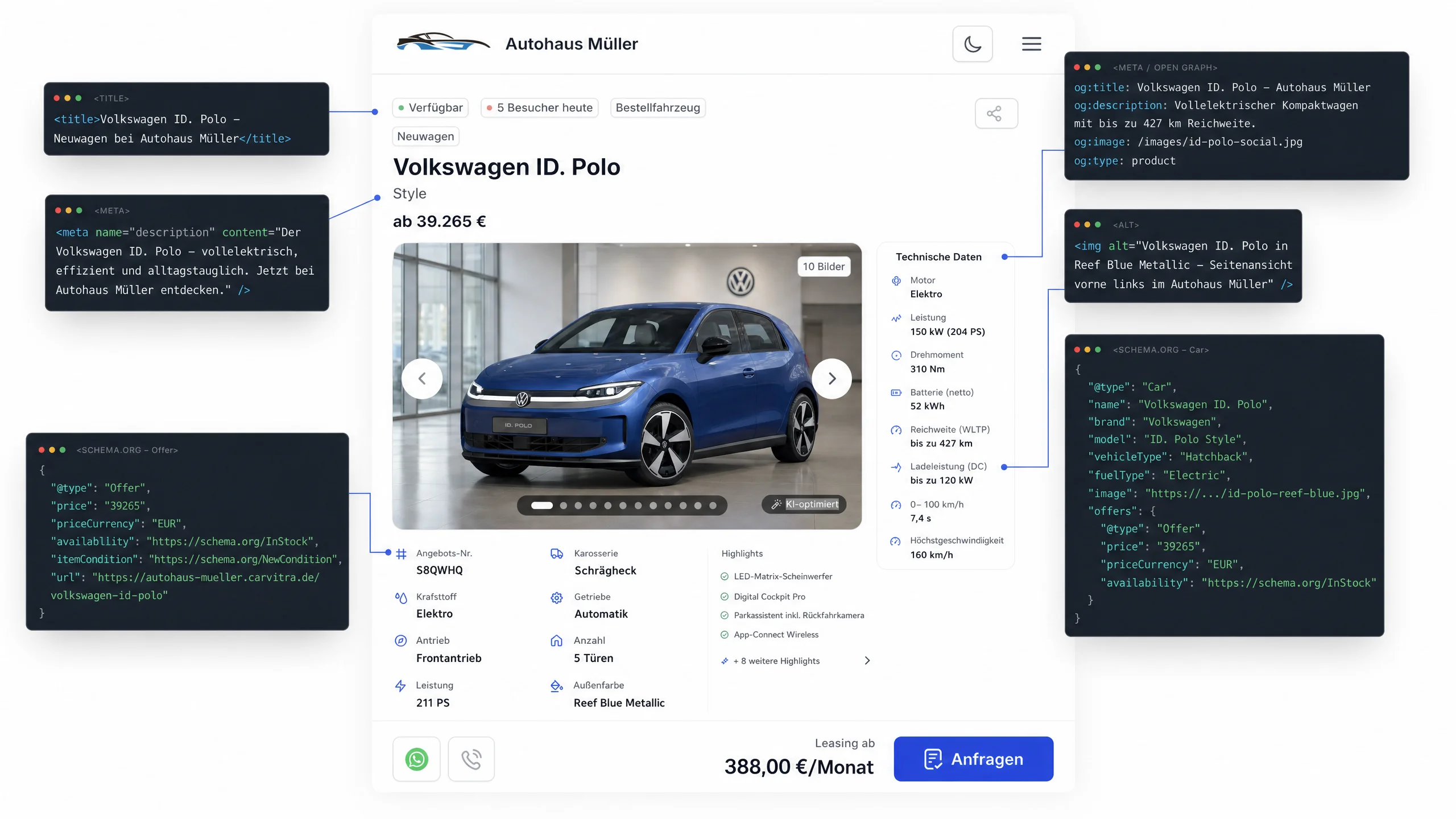Click the Reichweite (WLTP) gauge icon
The height and width of the screenshot is (819, 1456).
896,430
